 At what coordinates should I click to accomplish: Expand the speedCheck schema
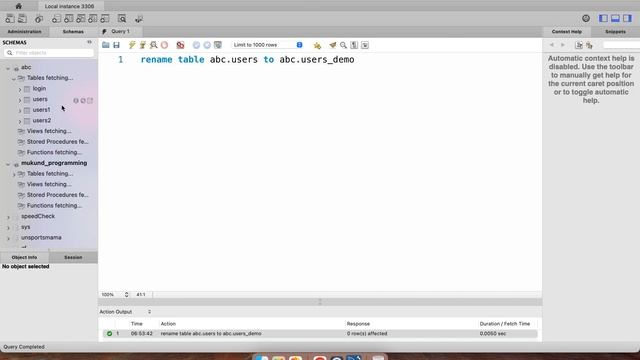click(x=8, y=217)
